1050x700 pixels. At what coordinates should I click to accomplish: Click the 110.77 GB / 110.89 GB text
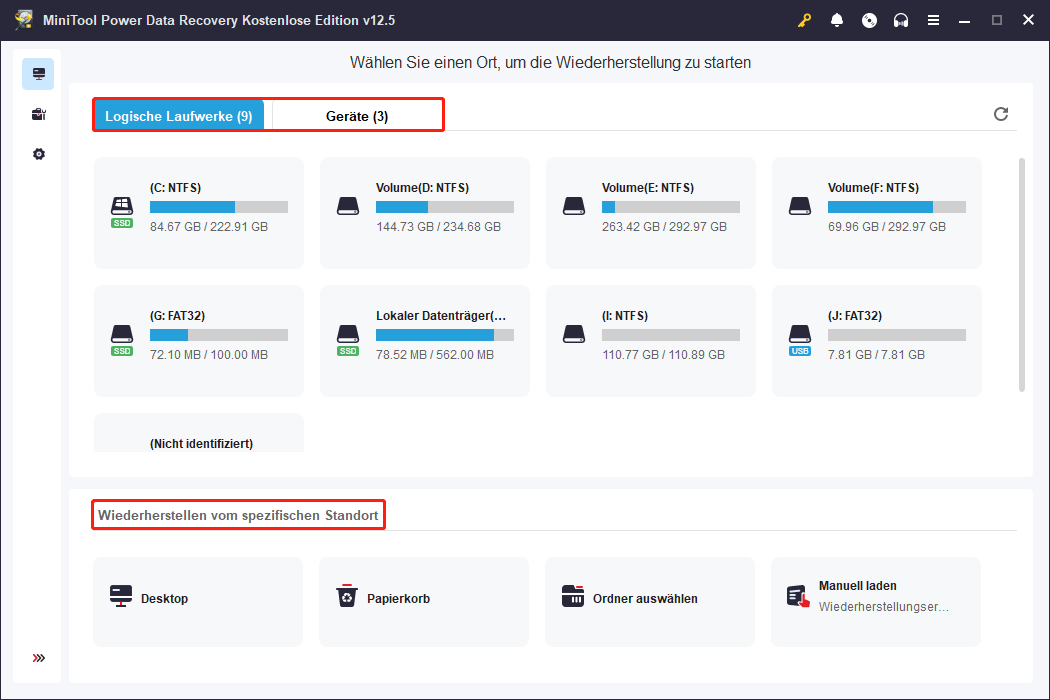[663, 354]
